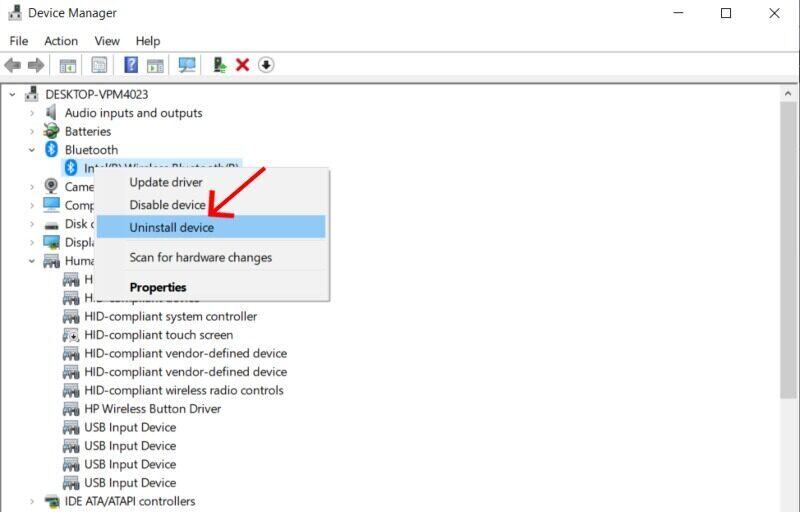Click the Batteries category icon
Viewport: 800px width, 512px height.
[x=51, y=131]
